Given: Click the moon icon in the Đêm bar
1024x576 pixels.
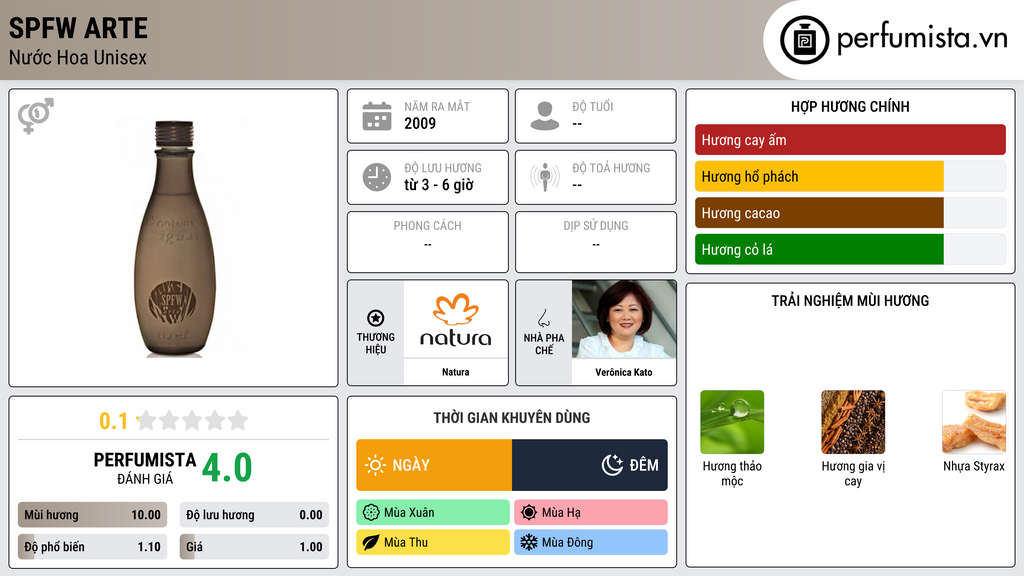Looking at the screenshot, I should 612,465.
